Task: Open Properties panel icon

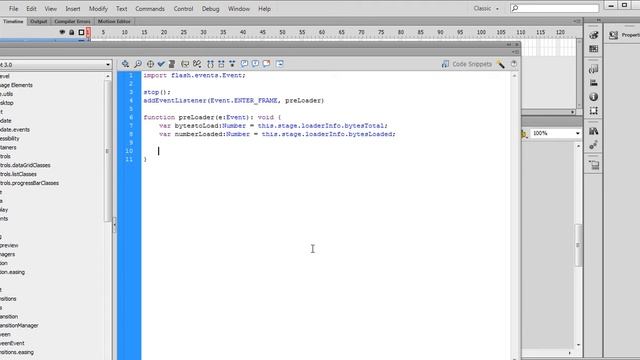Action: [x=613, y=35]
